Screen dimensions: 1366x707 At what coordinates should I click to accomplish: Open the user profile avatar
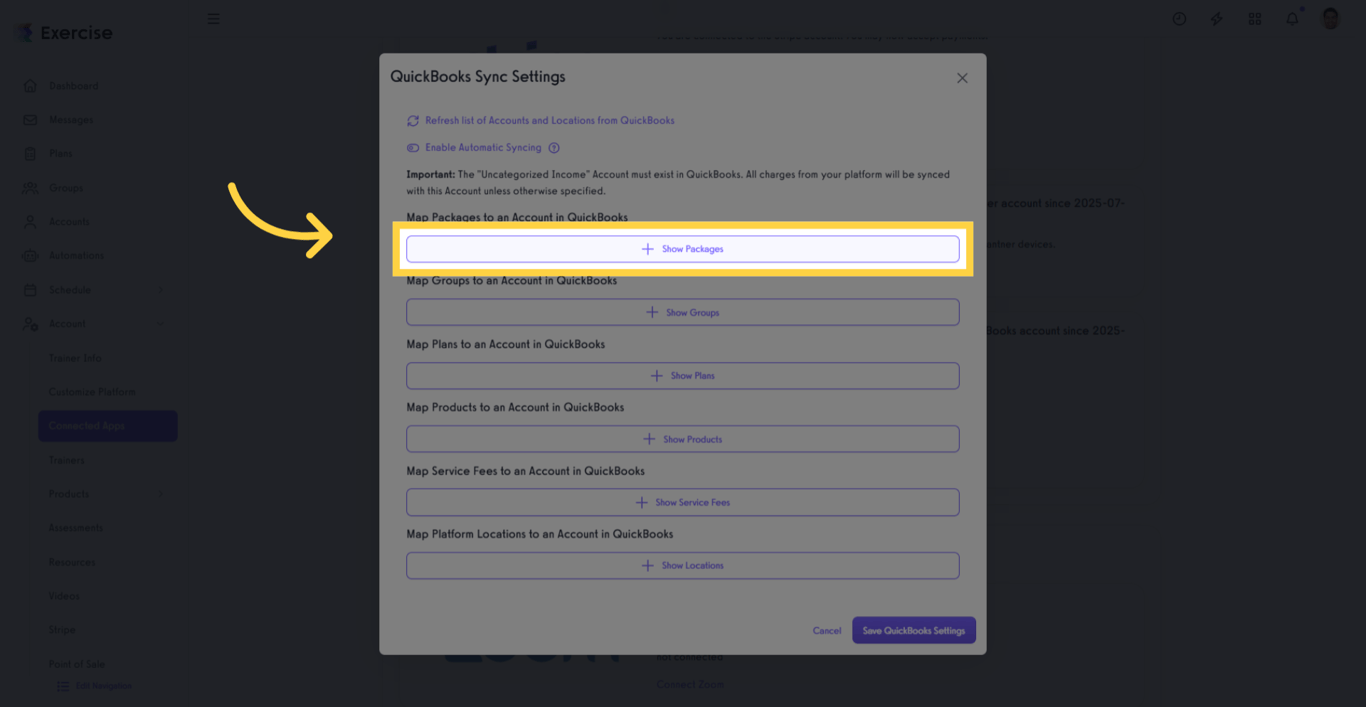point(1330,19)
